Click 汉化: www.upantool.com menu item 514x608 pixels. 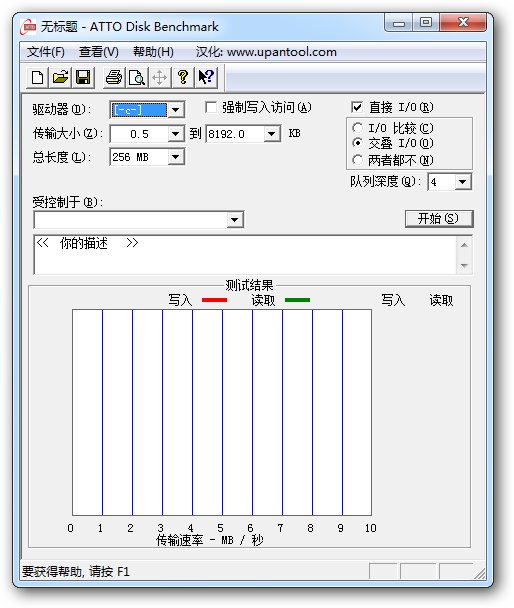(266, 52)
